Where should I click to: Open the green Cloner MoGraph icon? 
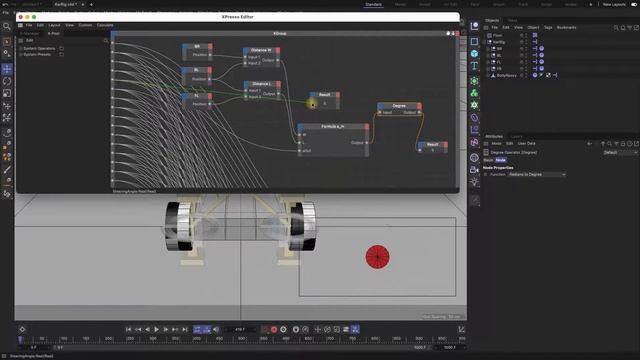point(474,93)
